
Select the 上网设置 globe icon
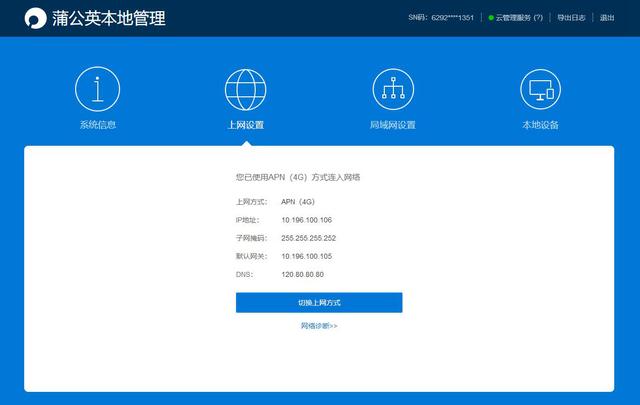click(x=245, y=89)
